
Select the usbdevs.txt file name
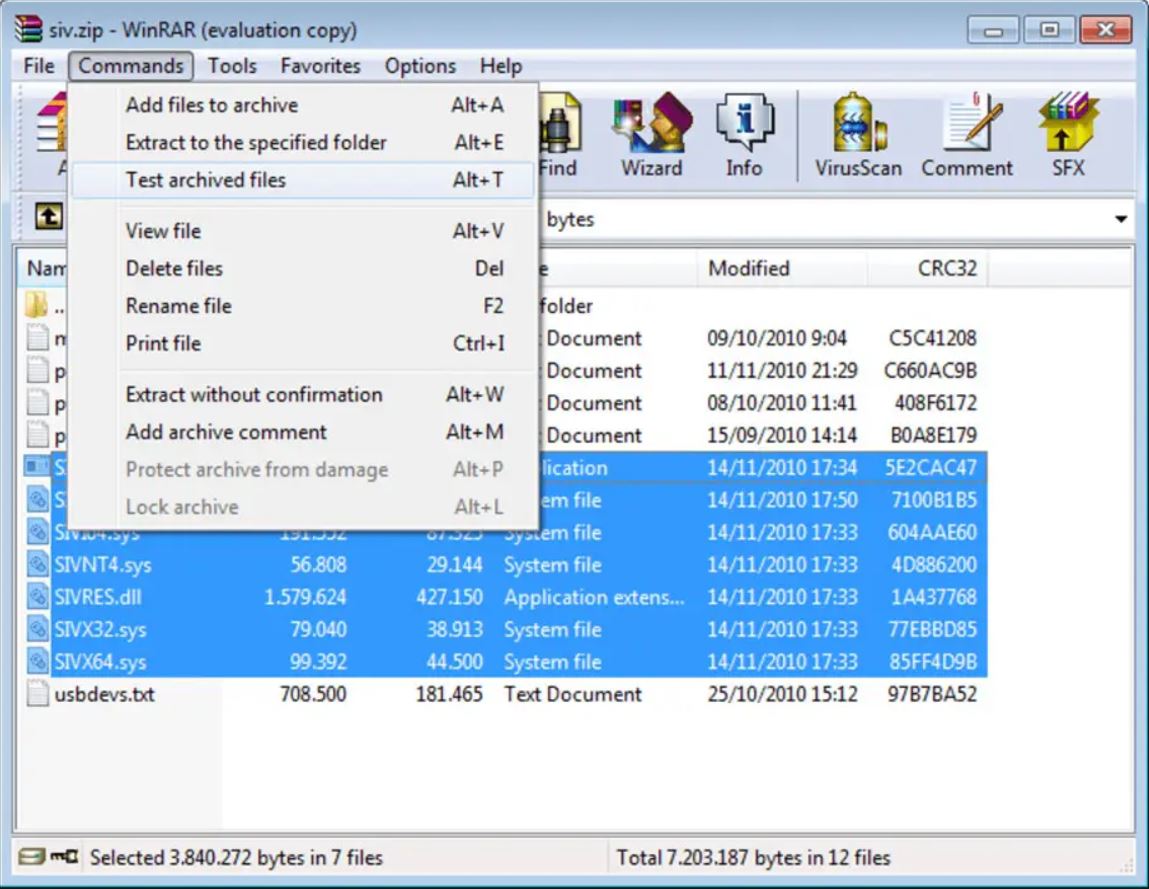[x=105, y=694]
